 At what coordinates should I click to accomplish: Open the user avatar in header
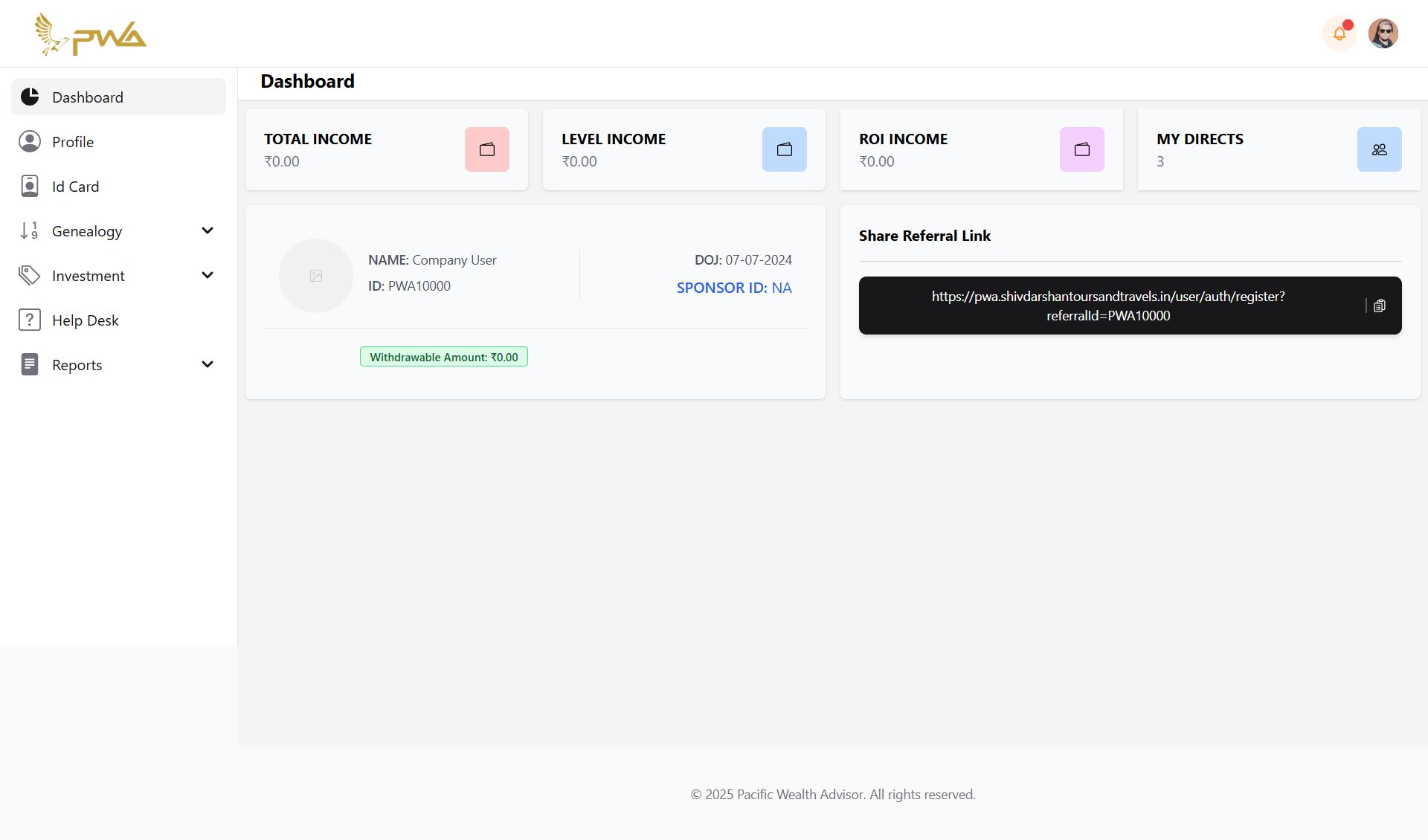point(1383,33)
